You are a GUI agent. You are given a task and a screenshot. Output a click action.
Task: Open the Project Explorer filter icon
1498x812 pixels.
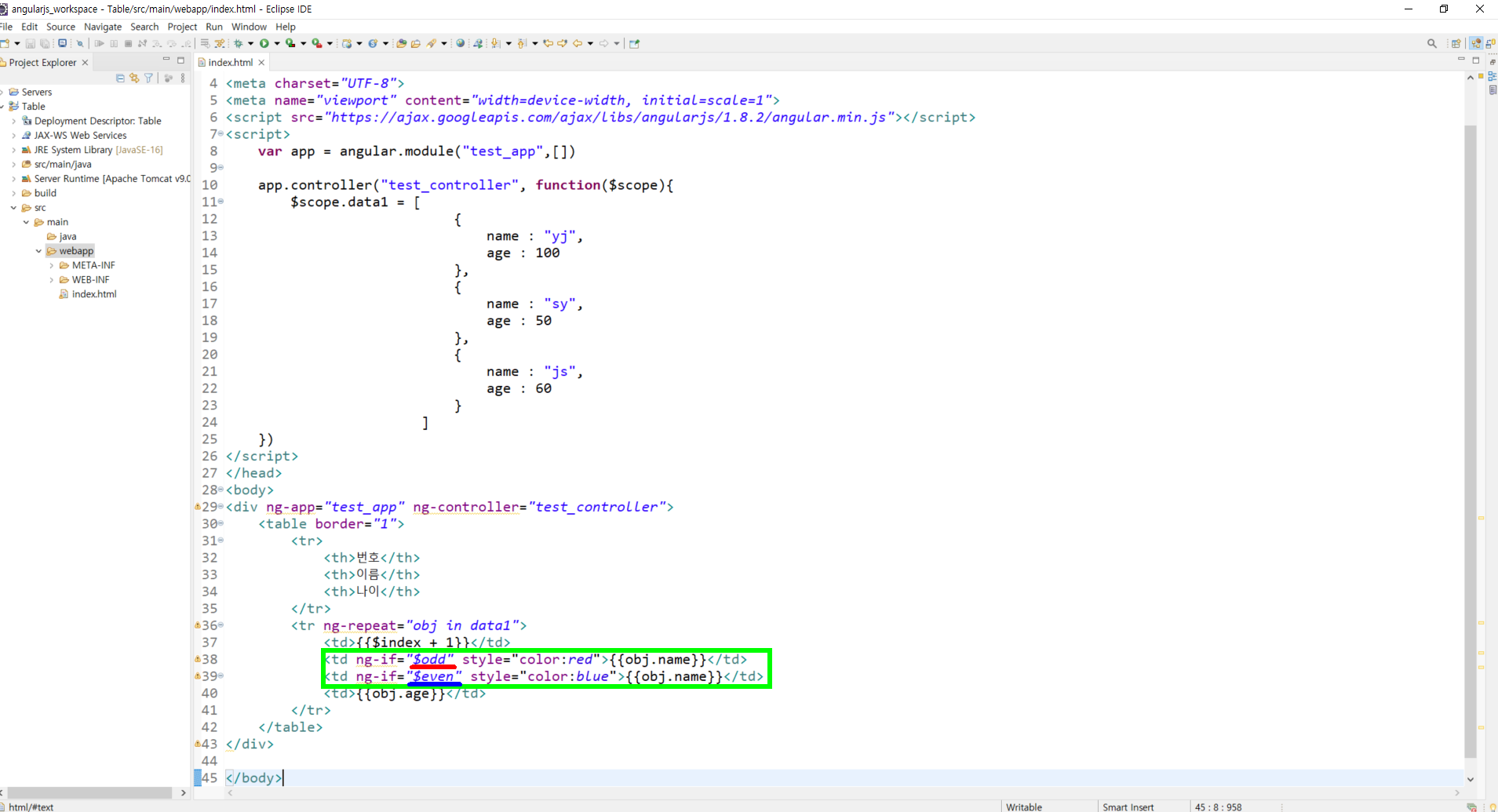coord(148,78)
